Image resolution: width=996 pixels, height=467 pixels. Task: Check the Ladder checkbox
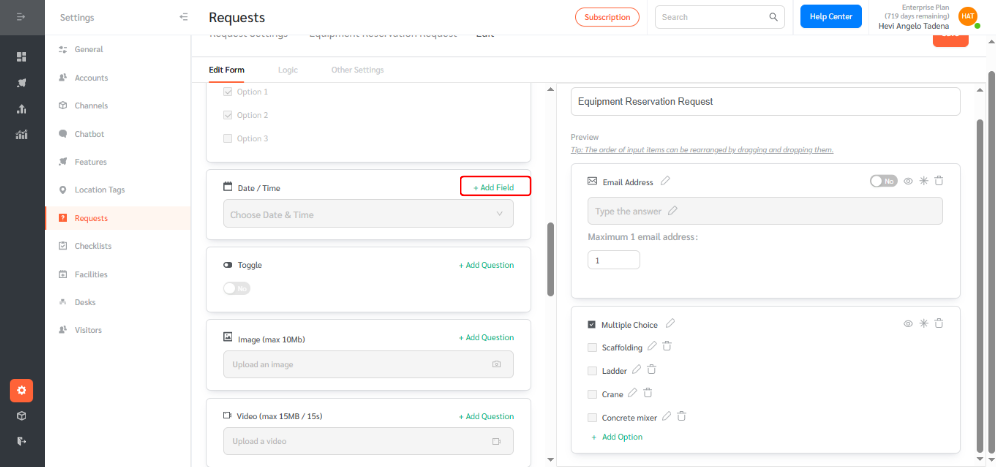point(592,371)
